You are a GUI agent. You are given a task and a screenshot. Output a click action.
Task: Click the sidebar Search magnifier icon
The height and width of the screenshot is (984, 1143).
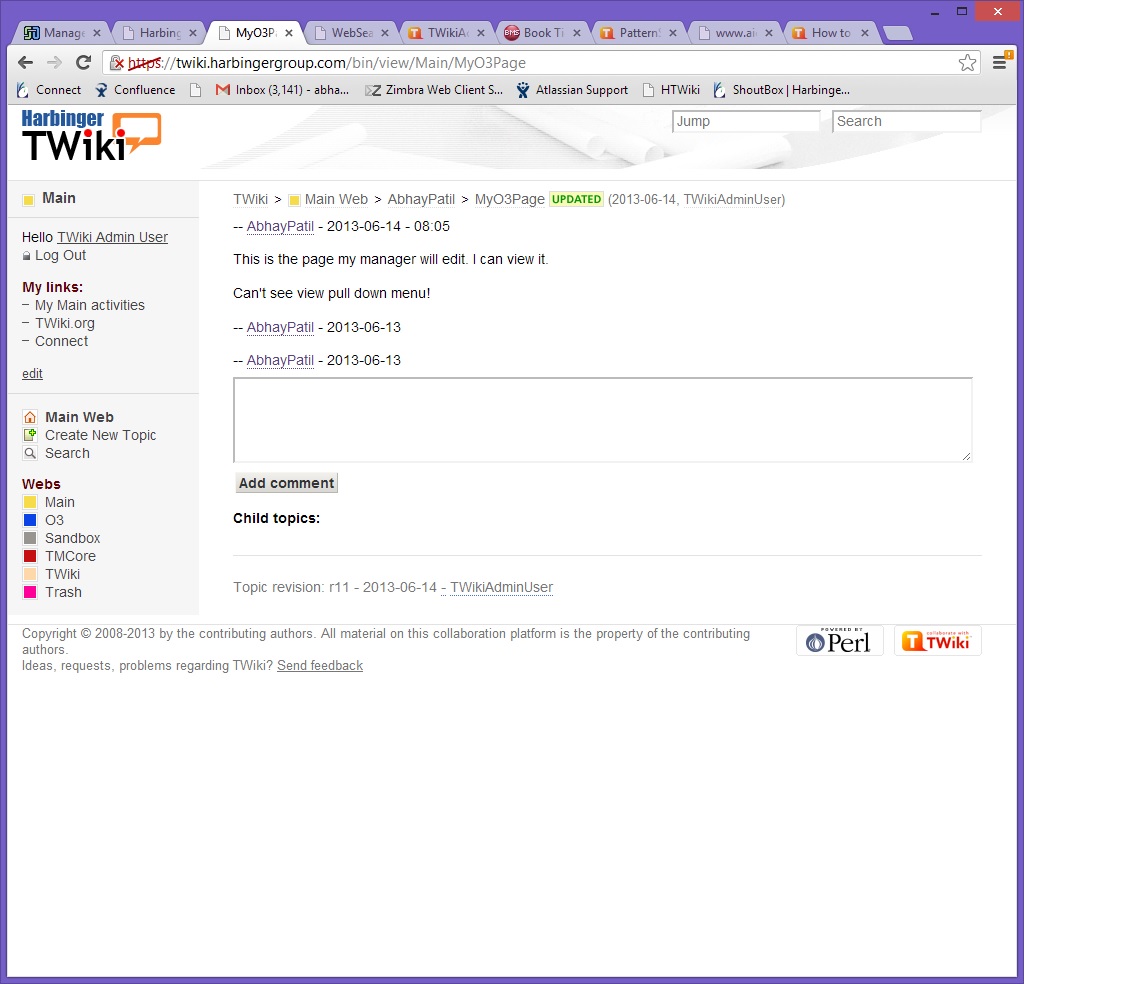pyautogui.click(x=30, y=453)
